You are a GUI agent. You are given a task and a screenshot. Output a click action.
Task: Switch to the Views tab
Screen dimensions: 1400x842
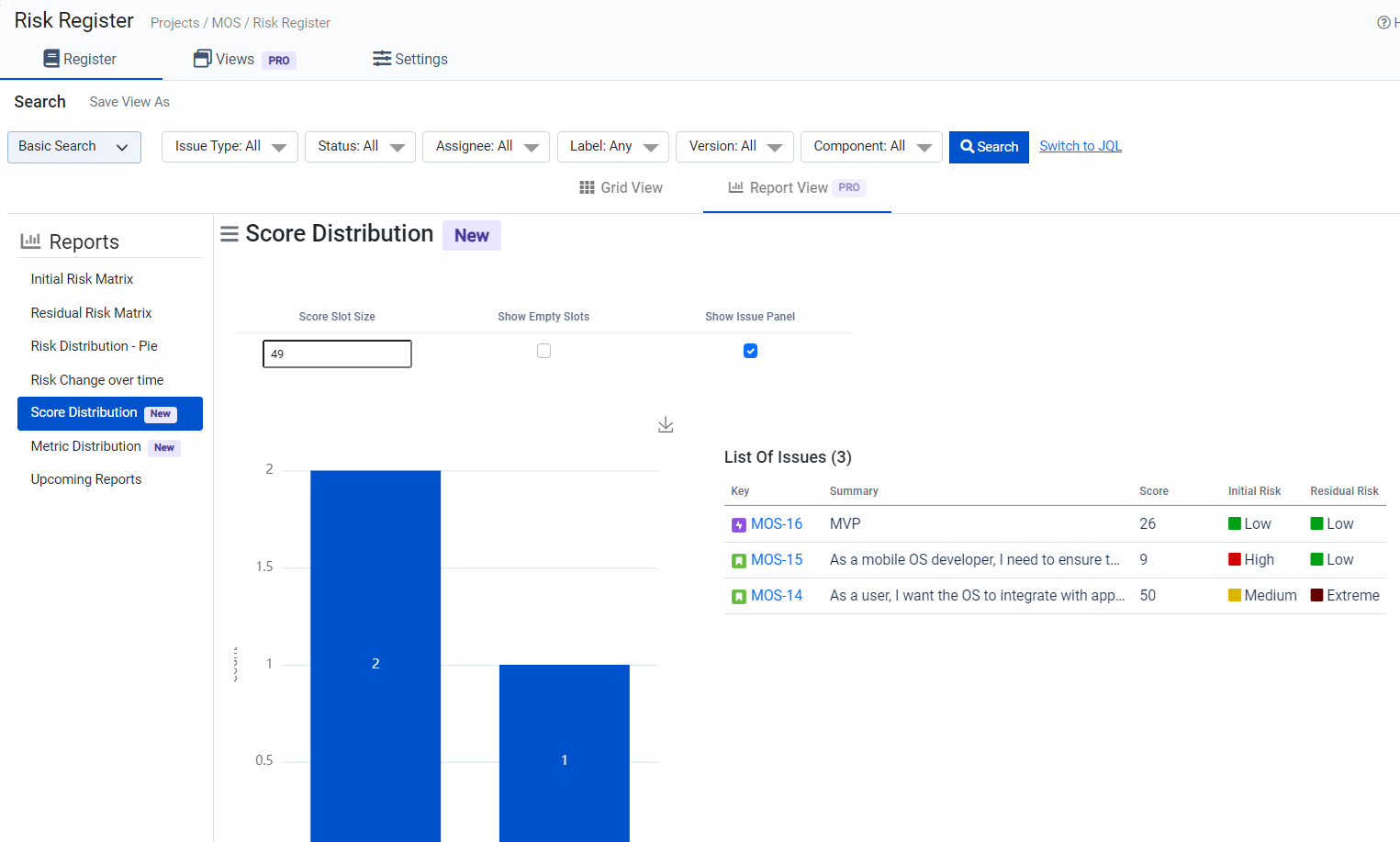235,60
